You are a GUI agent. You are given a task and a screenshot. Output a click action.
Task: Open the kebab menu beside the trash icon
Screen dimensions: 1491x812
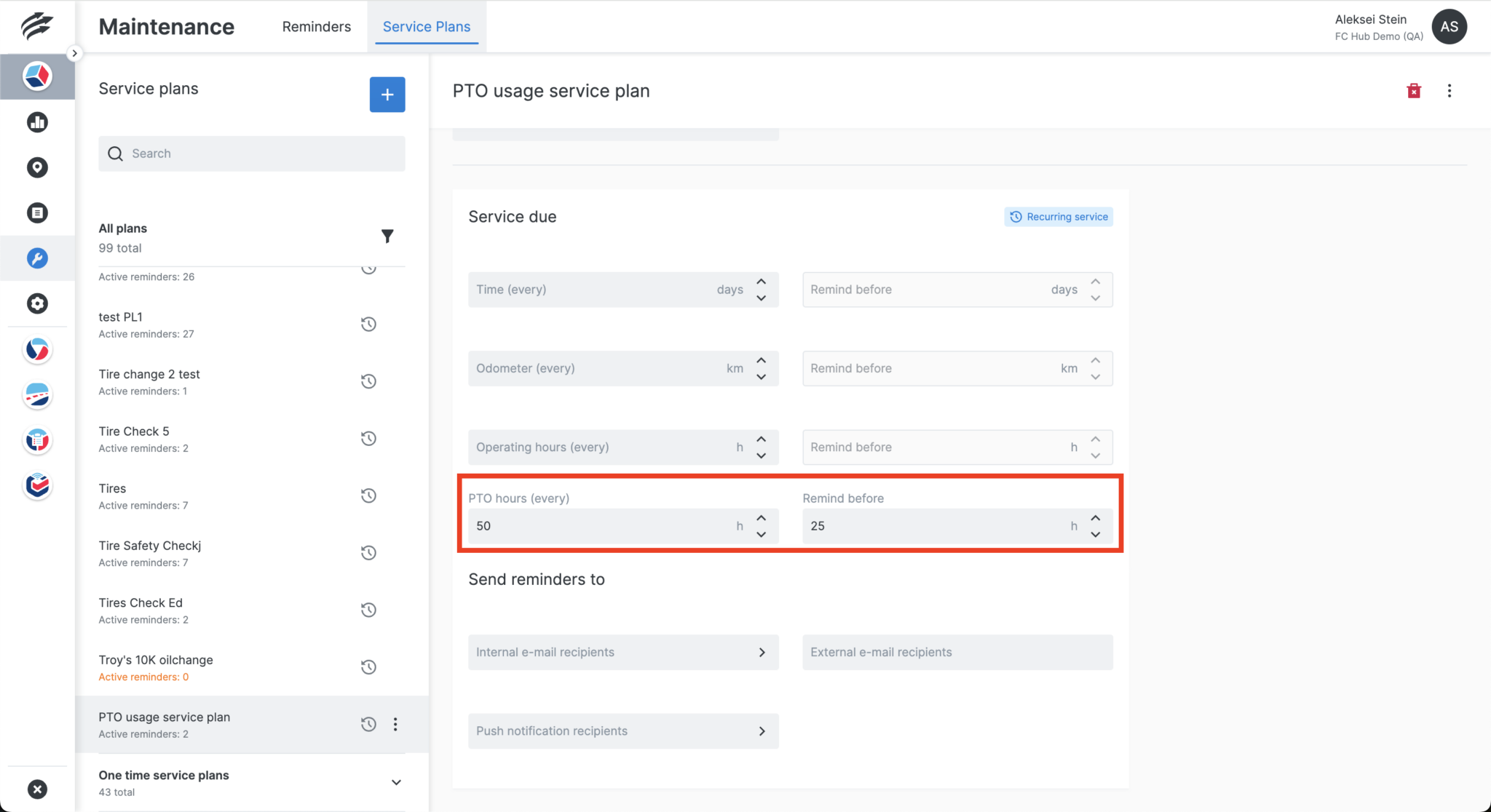point(1449,90)
